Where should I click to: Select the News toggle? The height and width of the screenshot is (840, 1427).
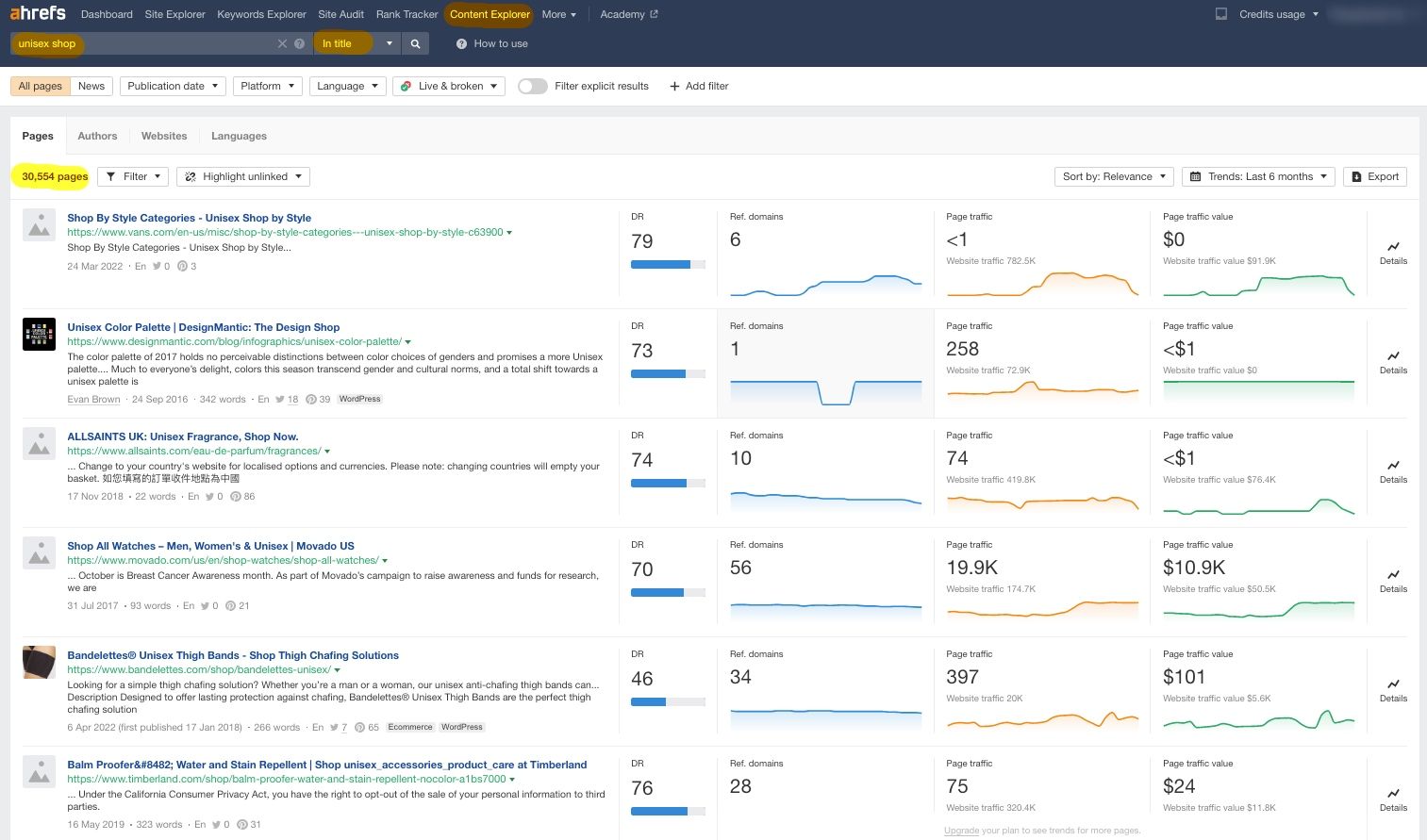pyautogui.click(x=91, y=86)
